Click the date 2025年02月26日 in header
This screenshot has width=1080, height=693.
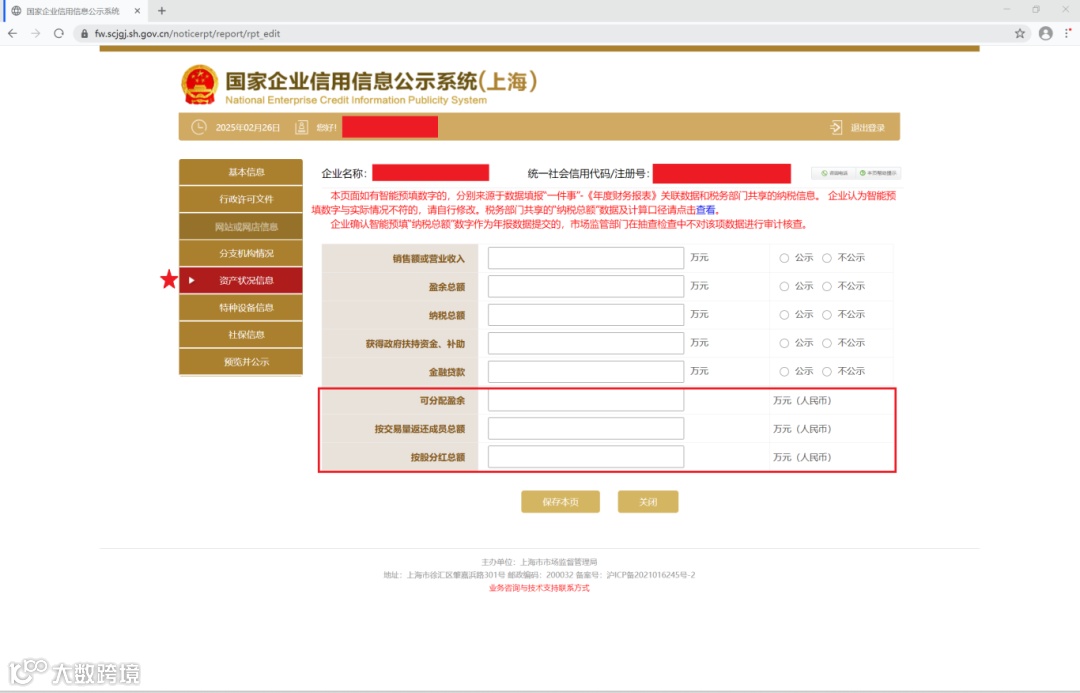(248, 128)
